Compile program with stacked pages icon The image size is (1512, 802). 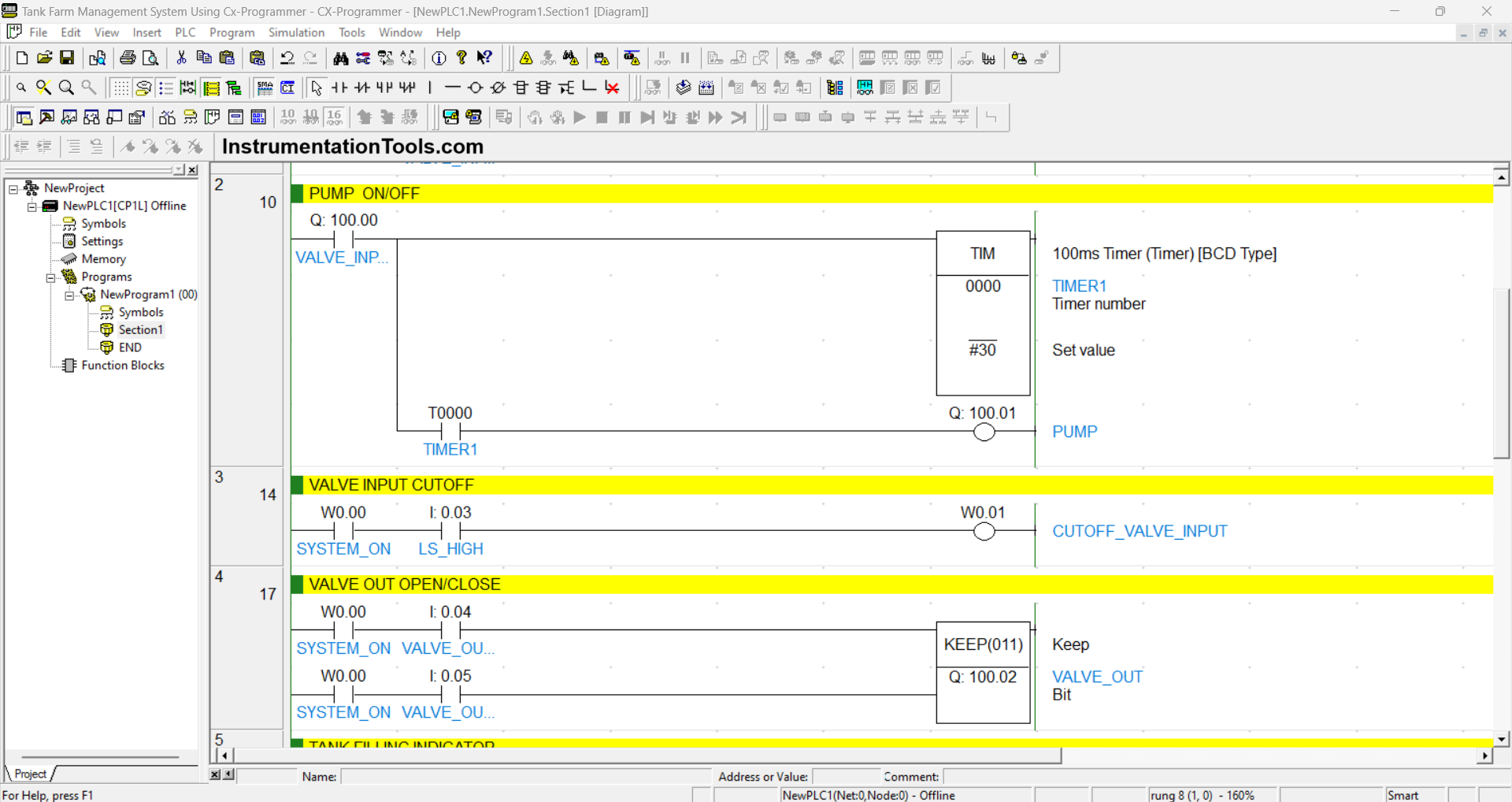684,87
